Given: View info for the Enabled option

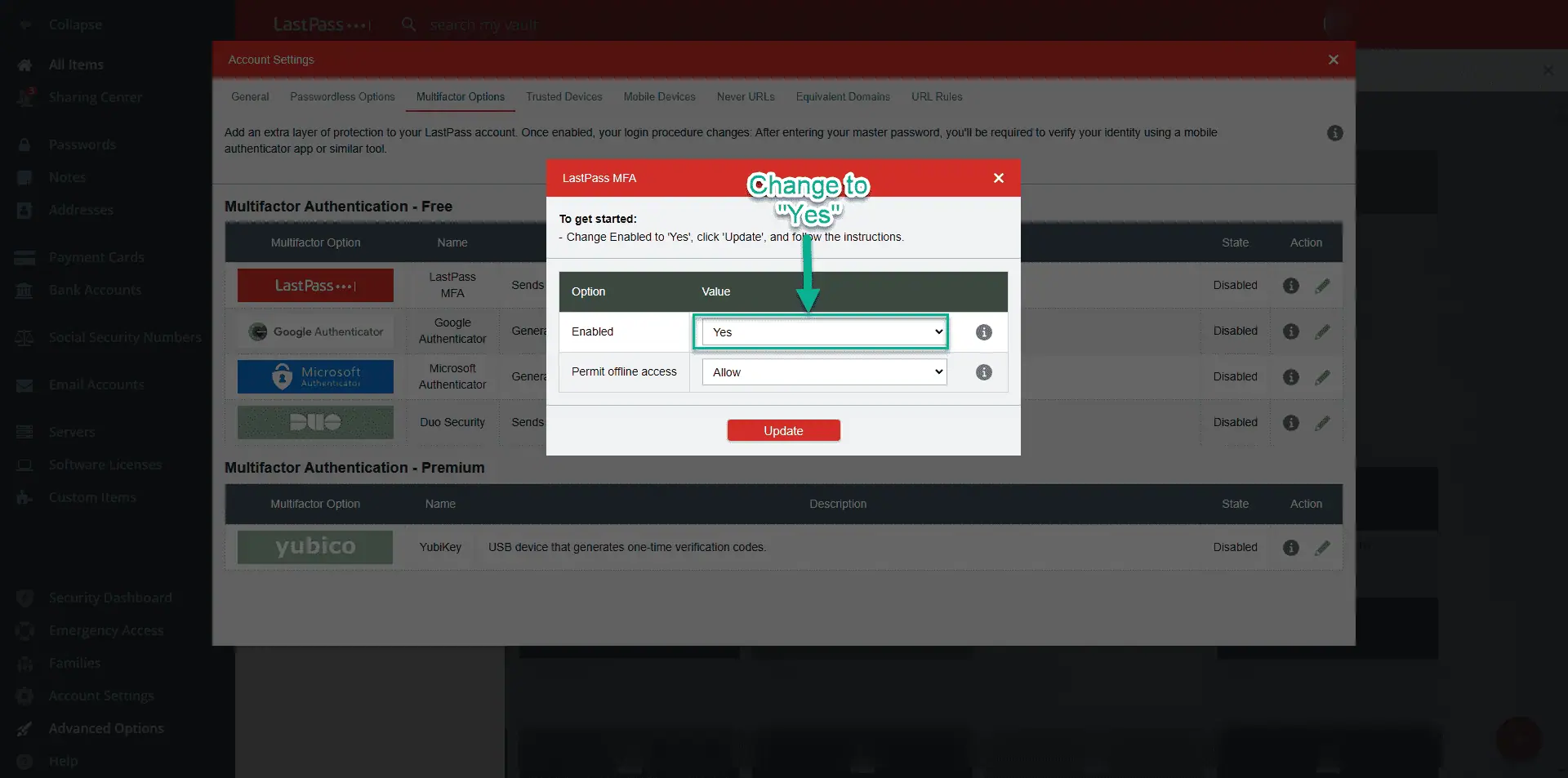Looking at the screenshot, I should coord(984,332).
